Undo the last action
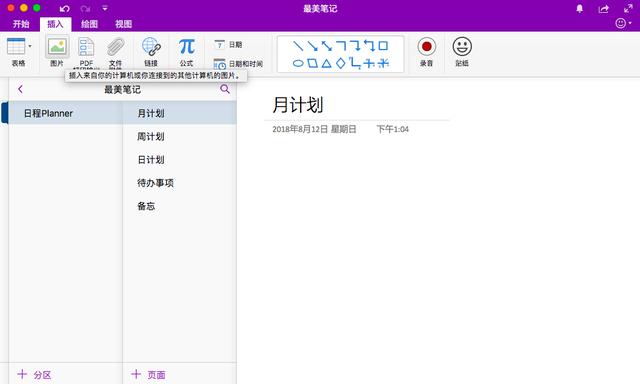This screenshot has height=384, width=640. pos(64,8)
